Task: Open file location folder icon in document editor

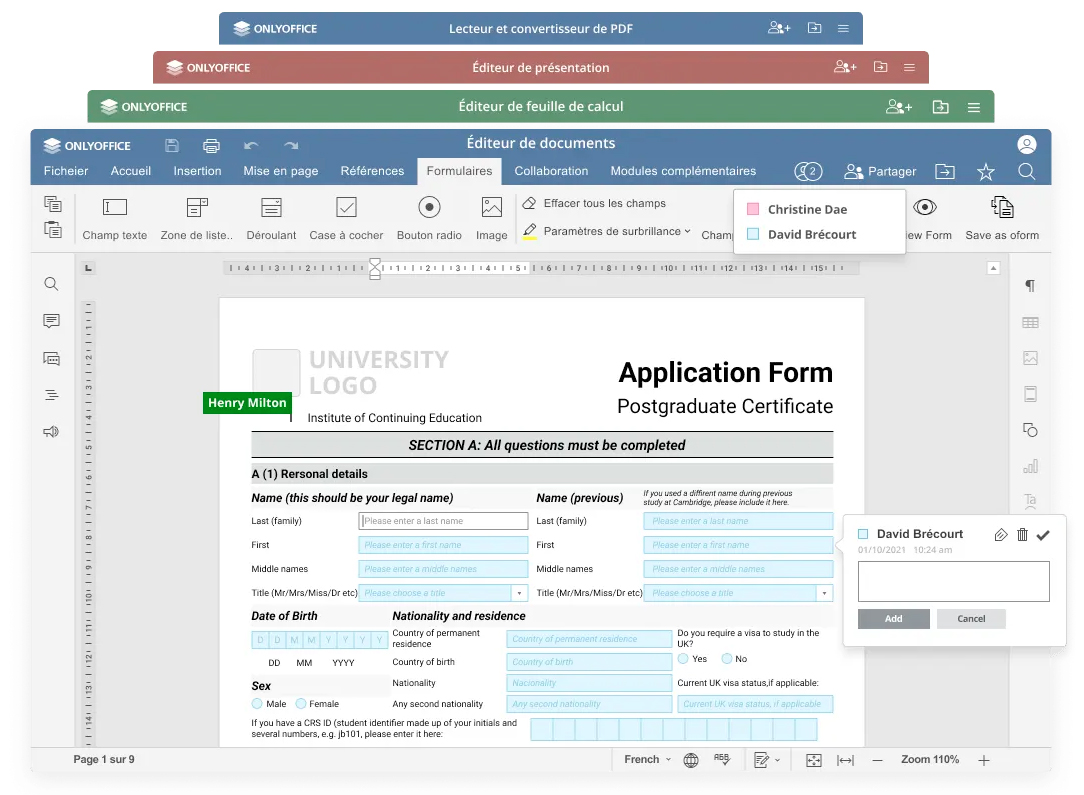Action: [944, 171]
